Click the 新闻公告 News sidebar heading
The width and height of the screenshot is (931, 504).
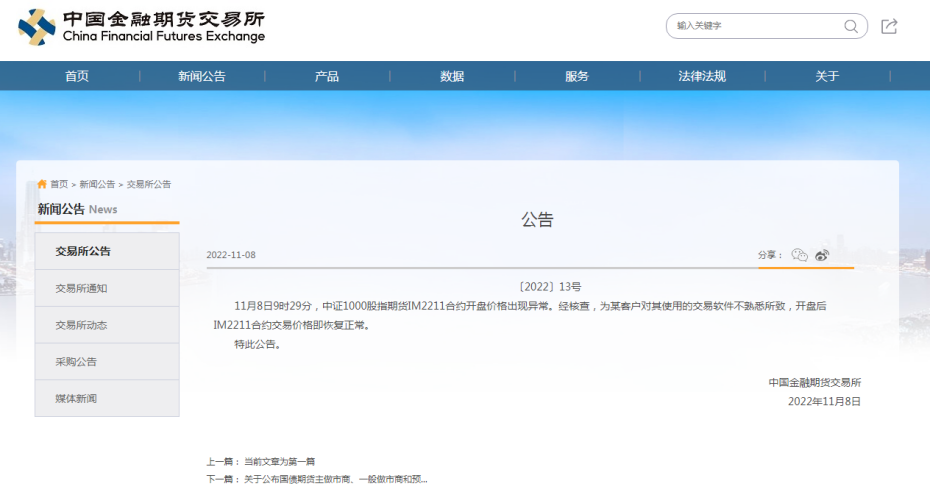tap(77, 210)
